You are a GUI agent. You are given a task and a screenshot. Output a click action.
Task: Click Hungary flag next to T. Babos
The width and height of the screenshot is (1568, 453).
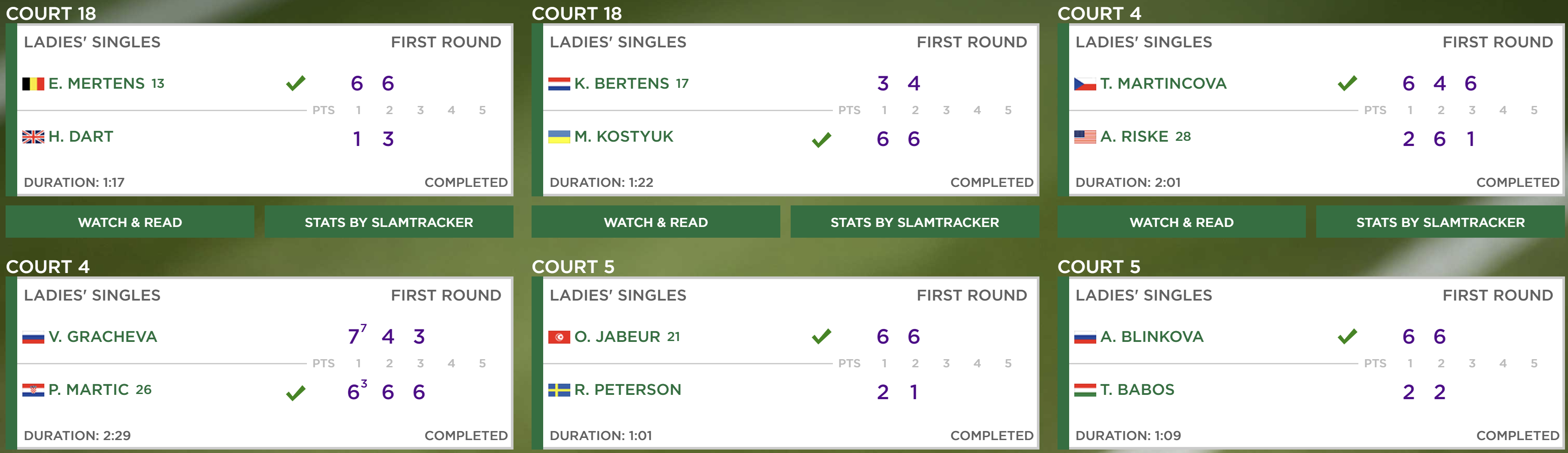1085,390
